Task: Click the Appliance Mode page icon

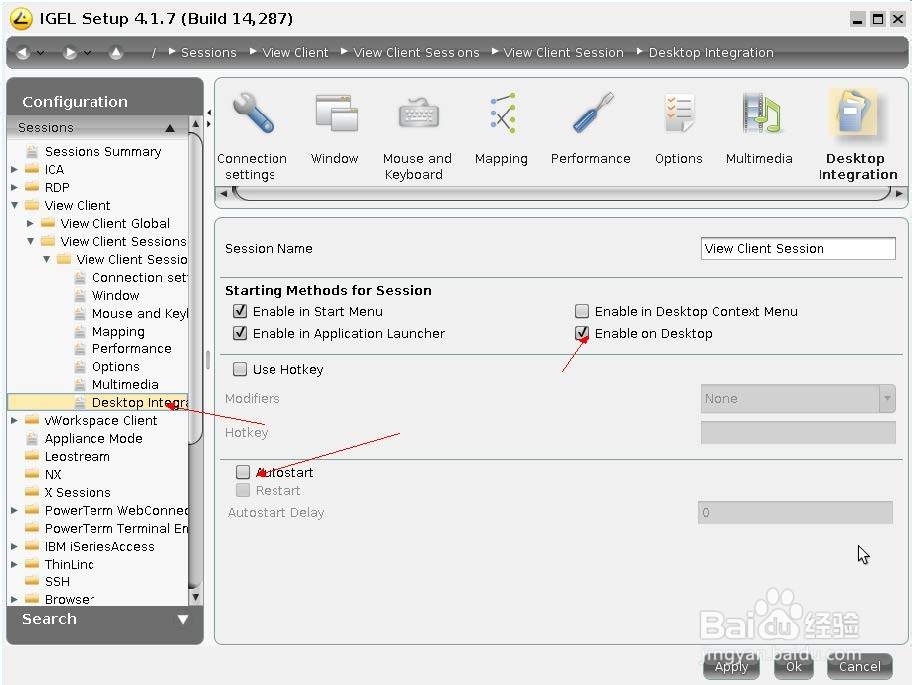Action: coord(32,438)
